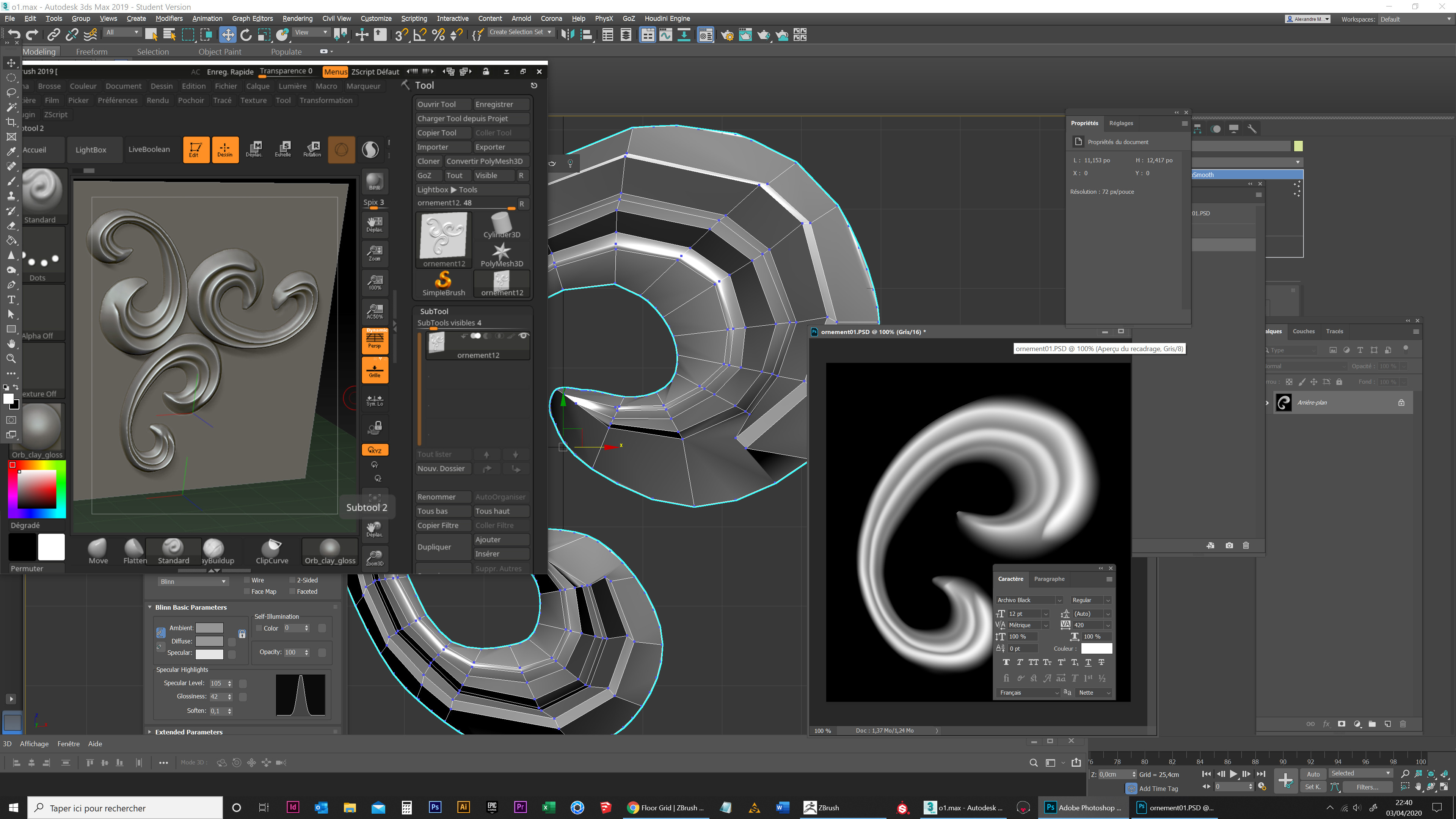Open the Modifiers menu in 3ds Max
The height and width of the screenshot is (819, 1456).
coord(169,18)
